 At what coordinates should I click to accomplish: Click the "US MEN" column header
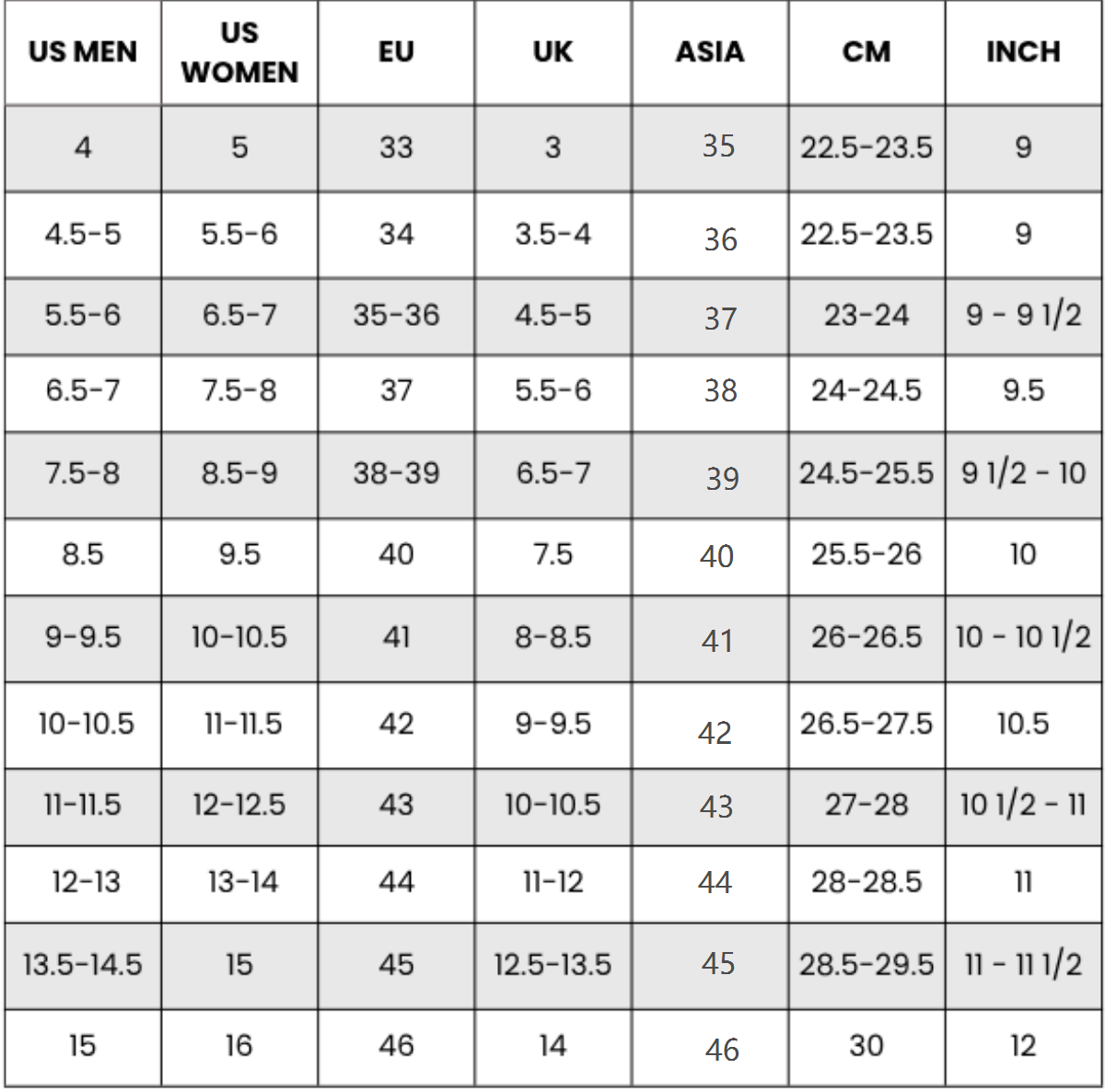point(83,52)
